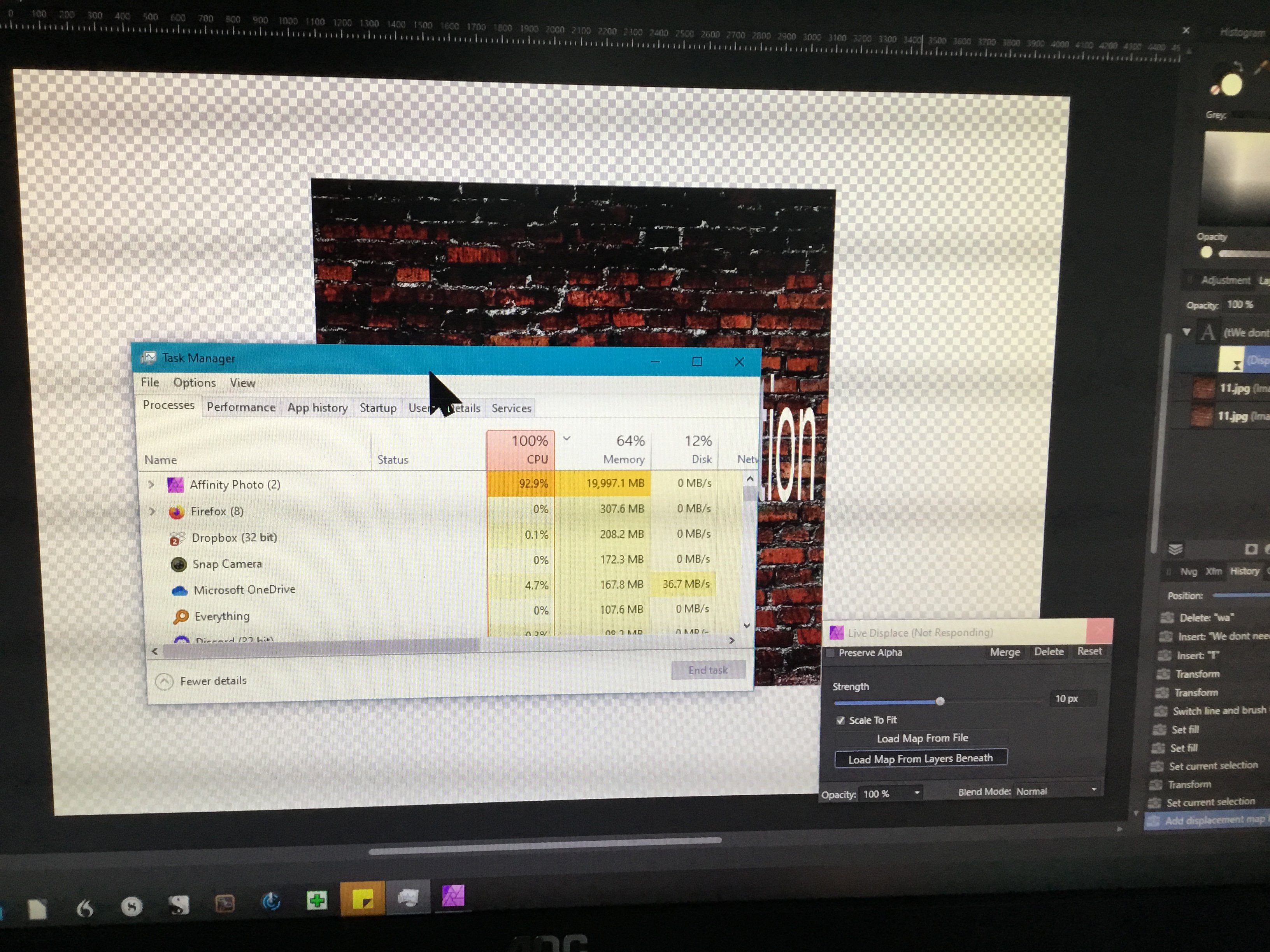Screen dimensions: 1270x952
Task: Select the Processes tab
Action: coord(168,405)
